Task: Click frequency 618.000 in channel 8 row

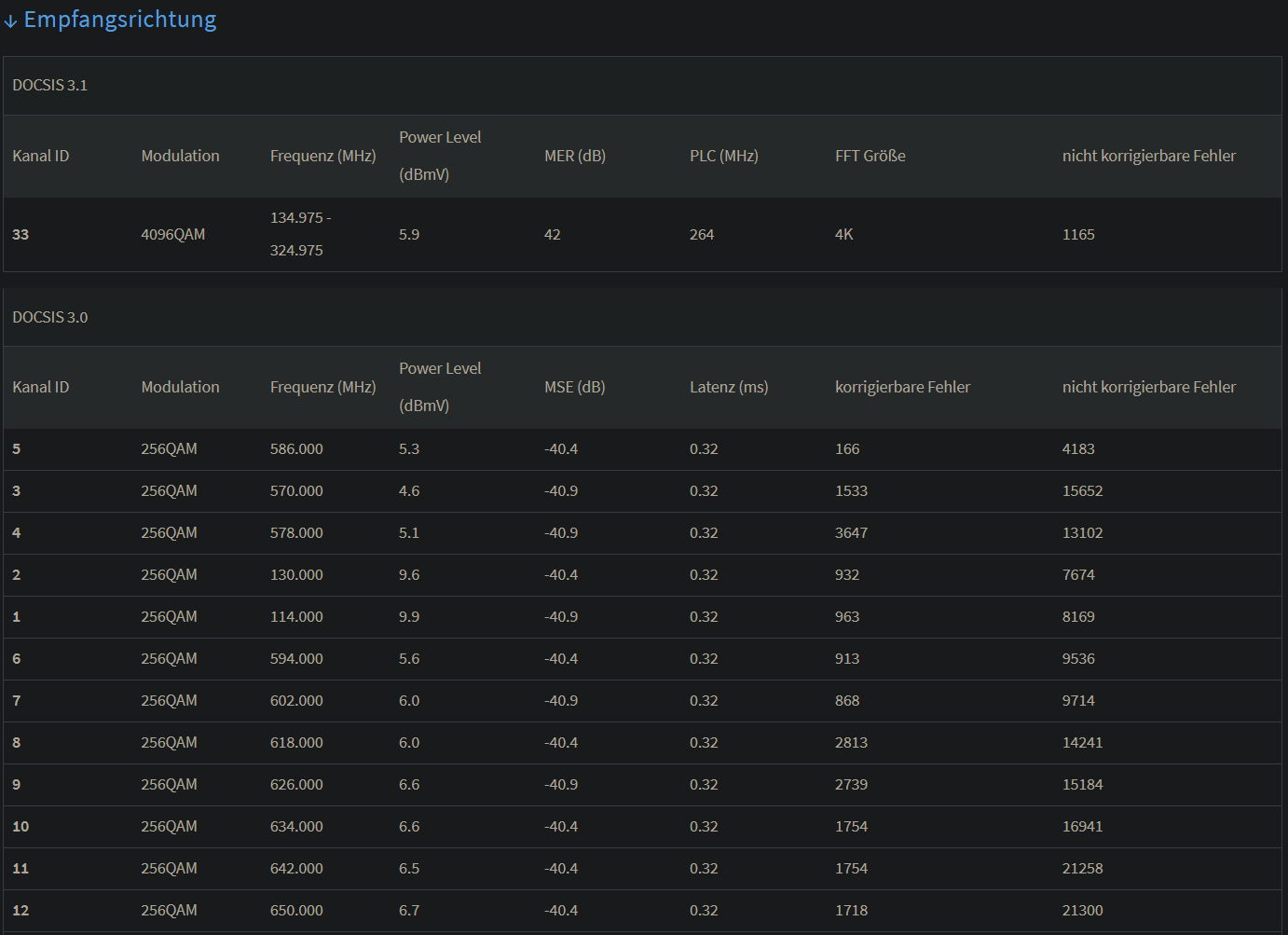Action: coord(296,742)
